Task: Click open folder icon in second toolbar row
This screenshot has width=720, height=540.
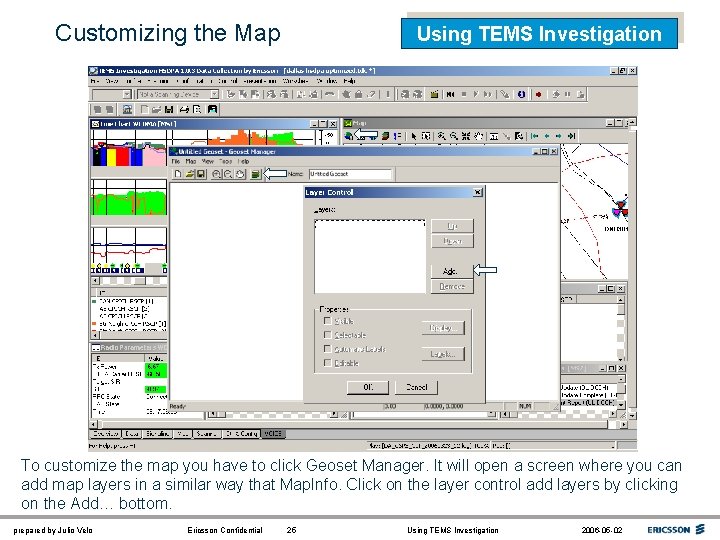Action: pyautogui.click(x=157, y=109)
